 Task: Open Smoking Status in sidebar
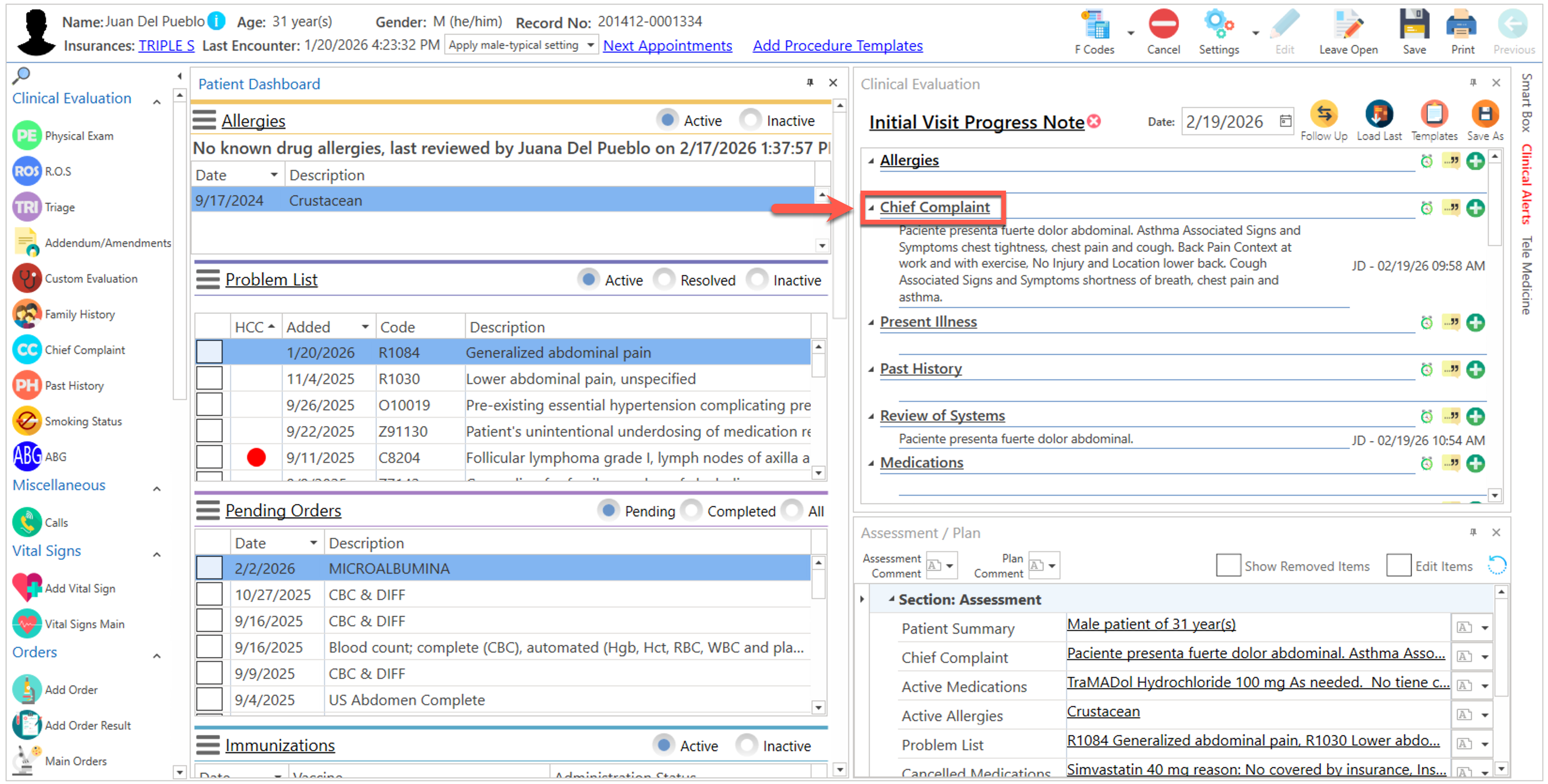tap(83, 421)
